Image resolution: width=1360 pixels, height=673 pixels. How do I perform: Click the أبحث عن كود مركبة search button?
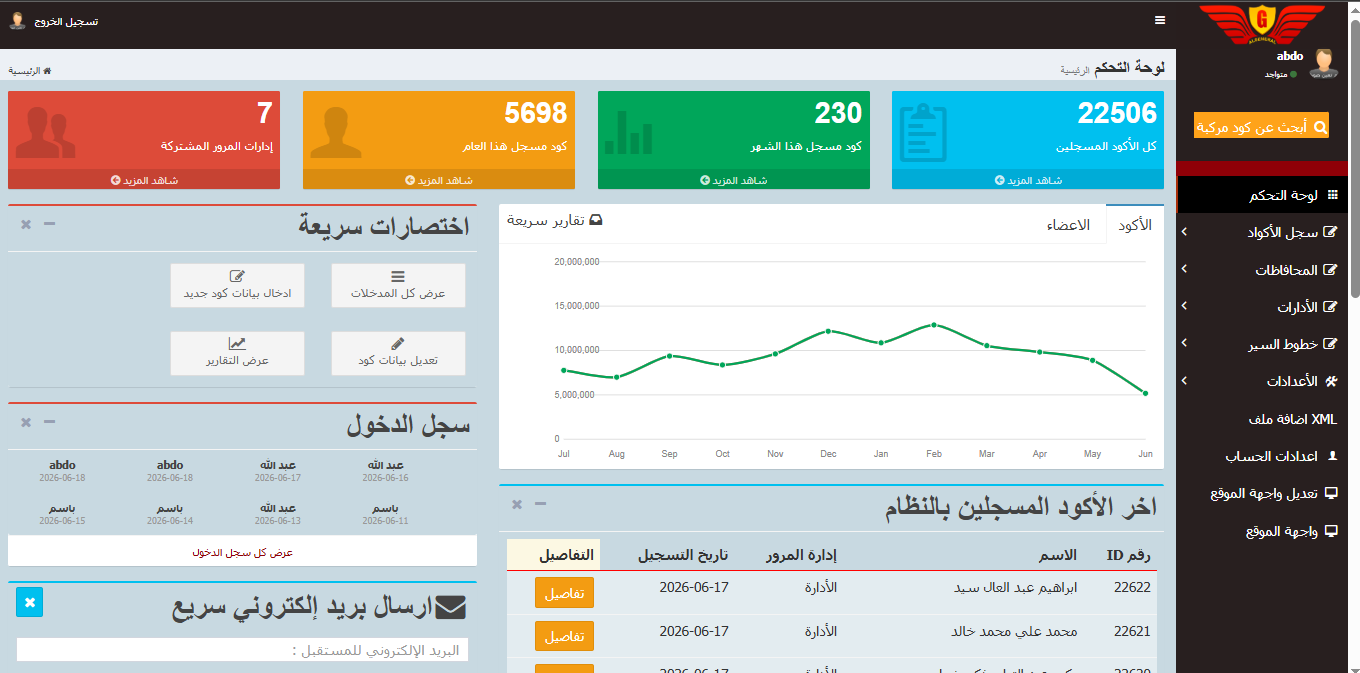(x=1261, y=127)
